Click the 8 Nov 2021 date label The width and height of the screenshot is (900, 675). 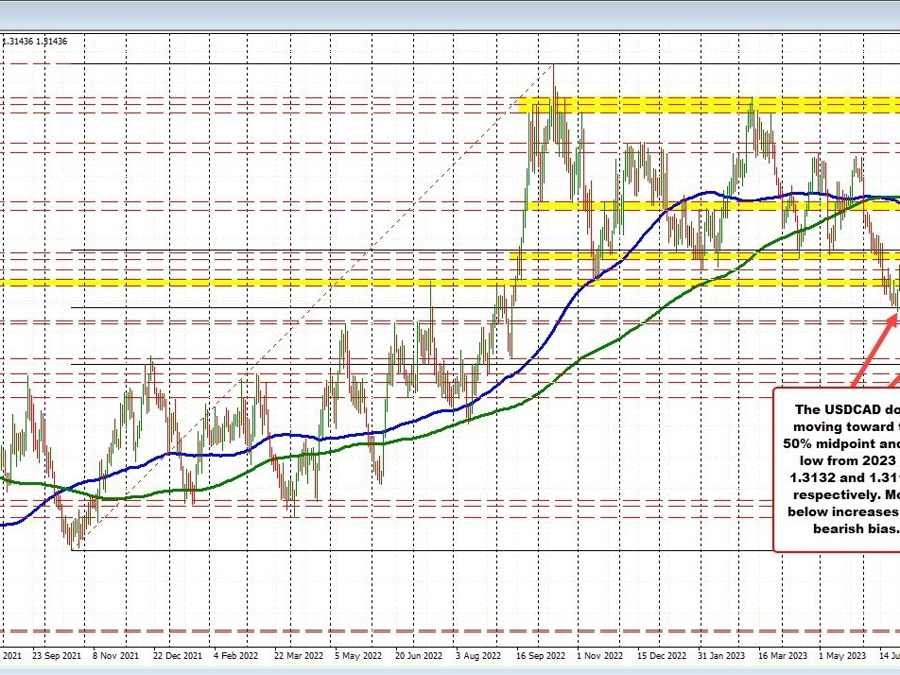[116, 657]
